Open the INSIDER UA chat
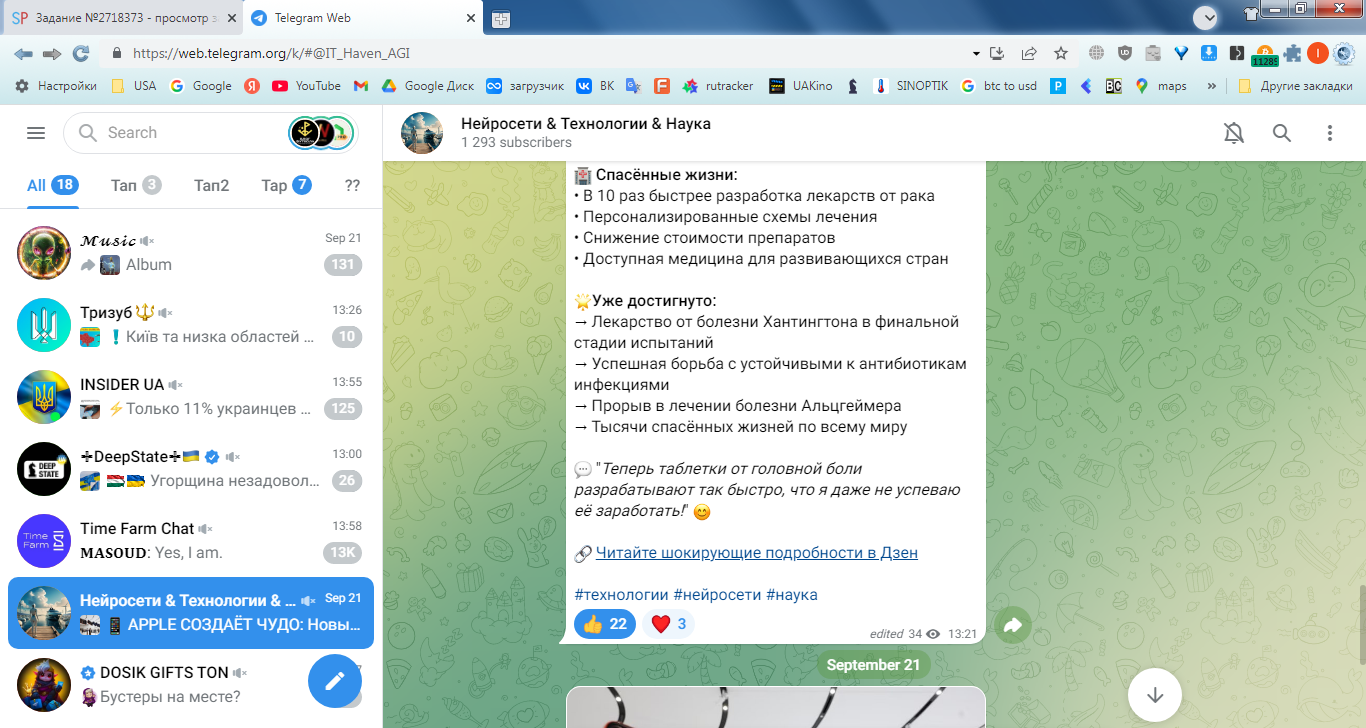 (191, 397)
